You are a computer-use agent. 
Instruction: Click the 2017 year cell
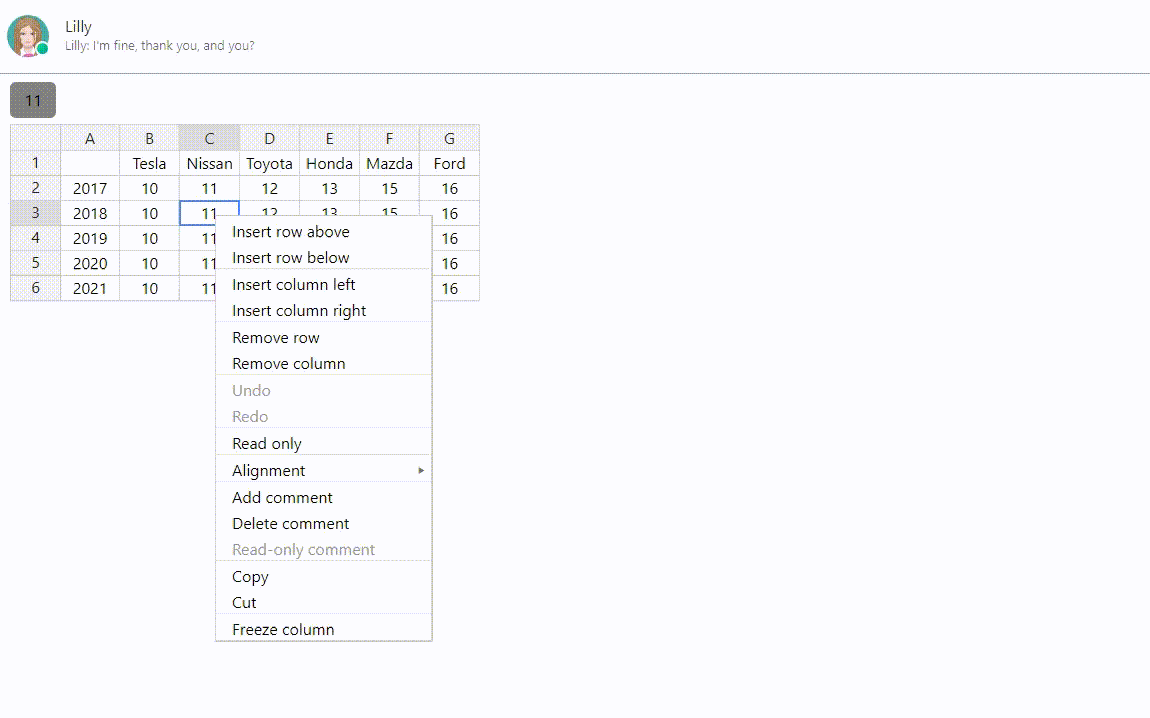(x=90, y=188)
